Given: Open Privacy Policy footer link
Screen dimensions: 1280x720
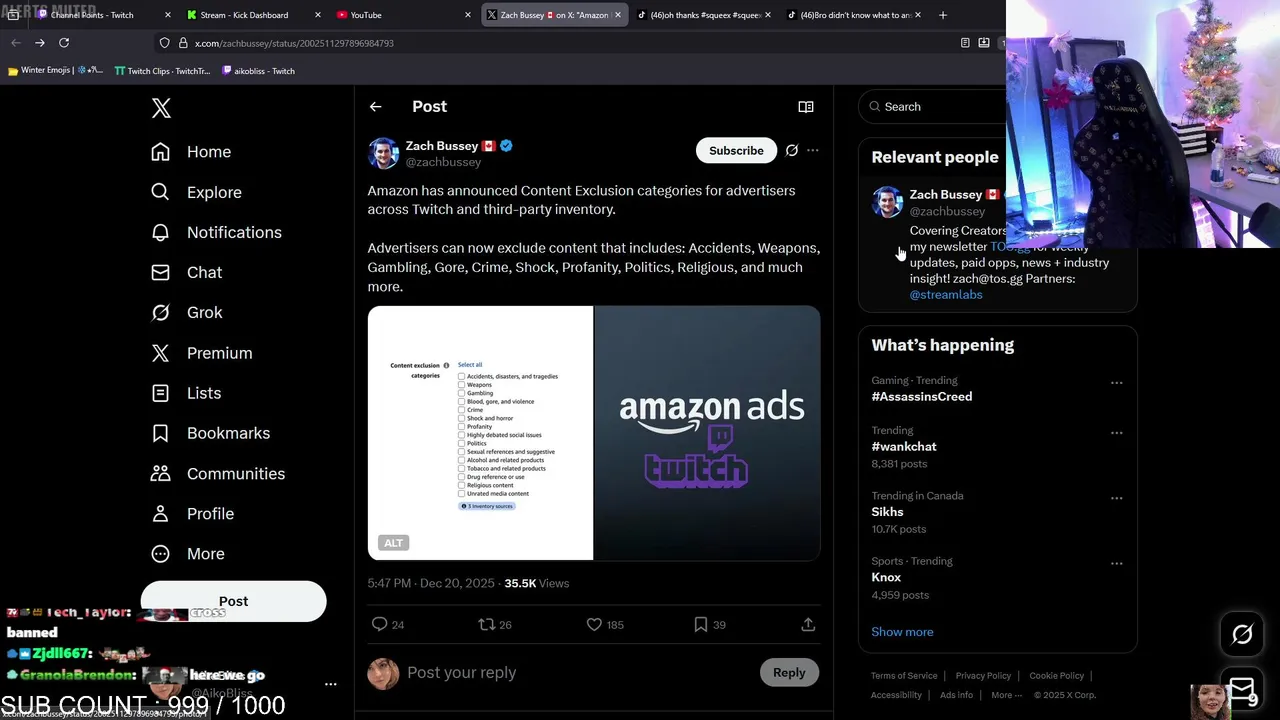Looking at the screenshot, I should tap(983, 676).
